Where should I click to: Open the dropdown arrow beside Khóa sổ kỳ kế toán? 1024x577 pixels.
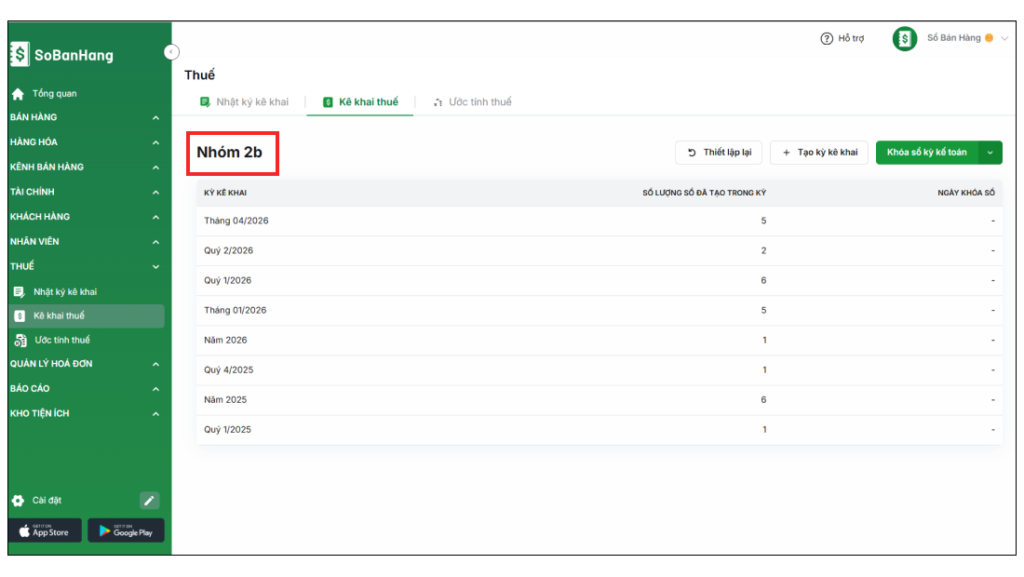click(x=990, y=153)
